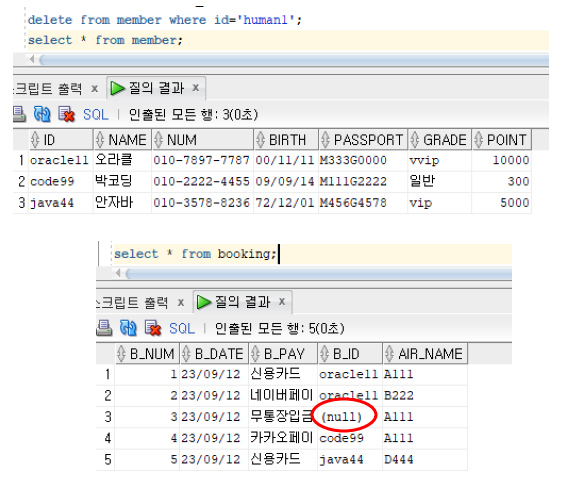
Task: Select the vvip grade cell
Action: pos(440,160)
